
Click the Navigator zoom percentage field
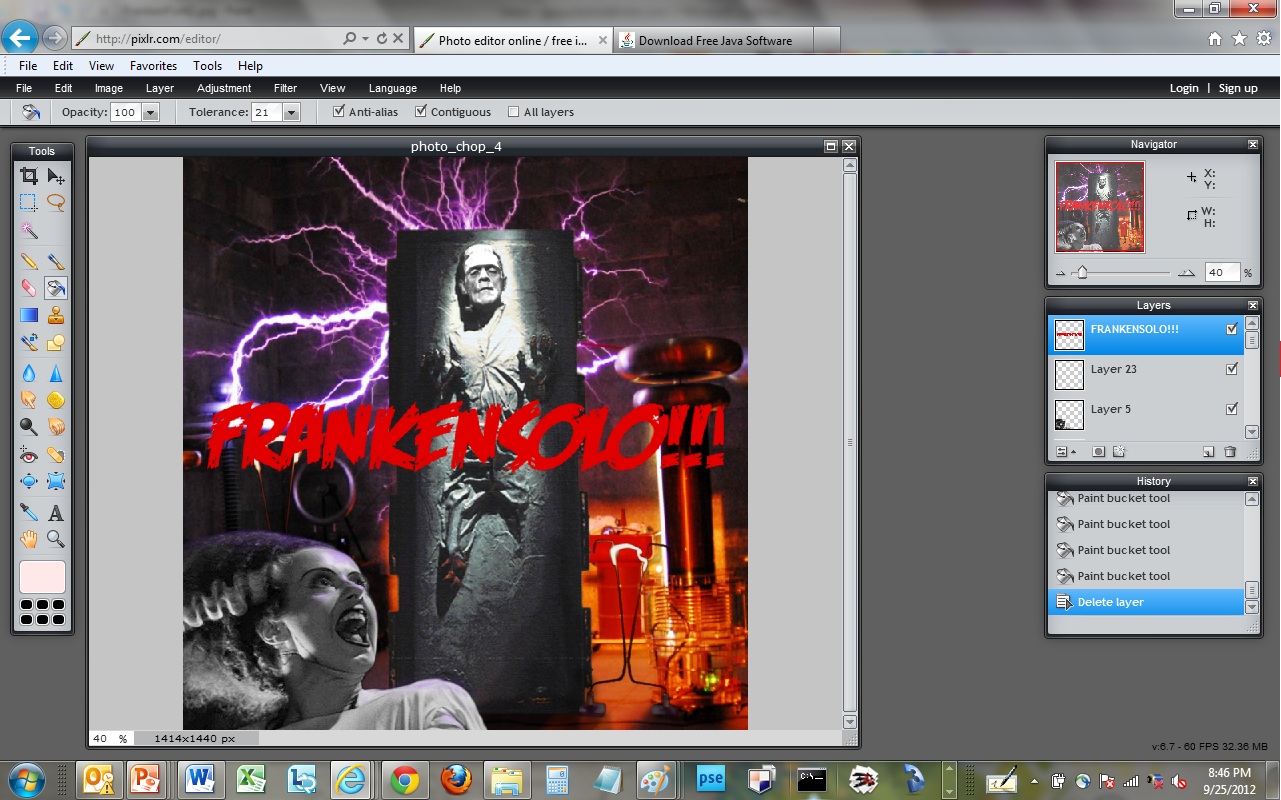[1222, 272]
